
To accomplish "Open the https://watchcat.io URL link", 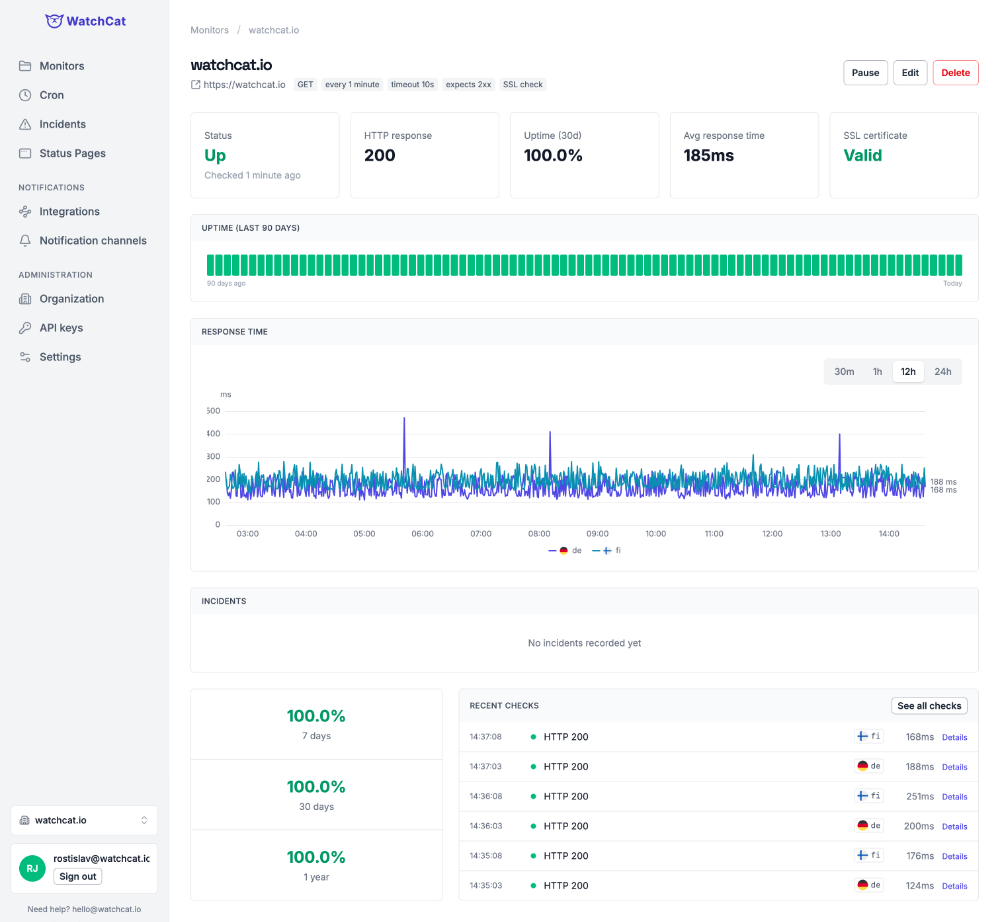I will click(x=244, y=84).
